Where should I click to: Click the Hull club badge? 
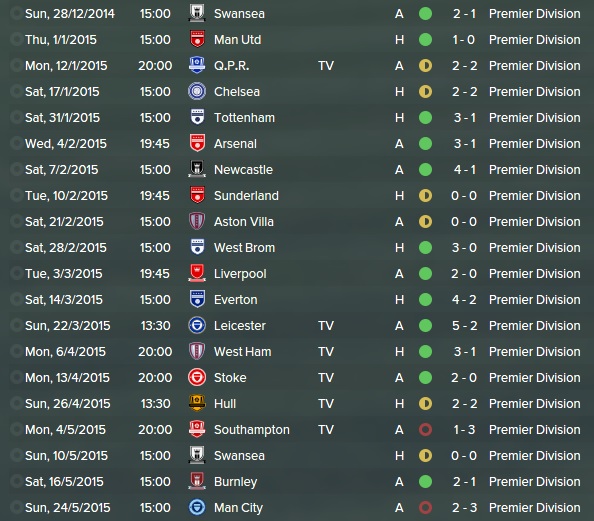point(197,403)
